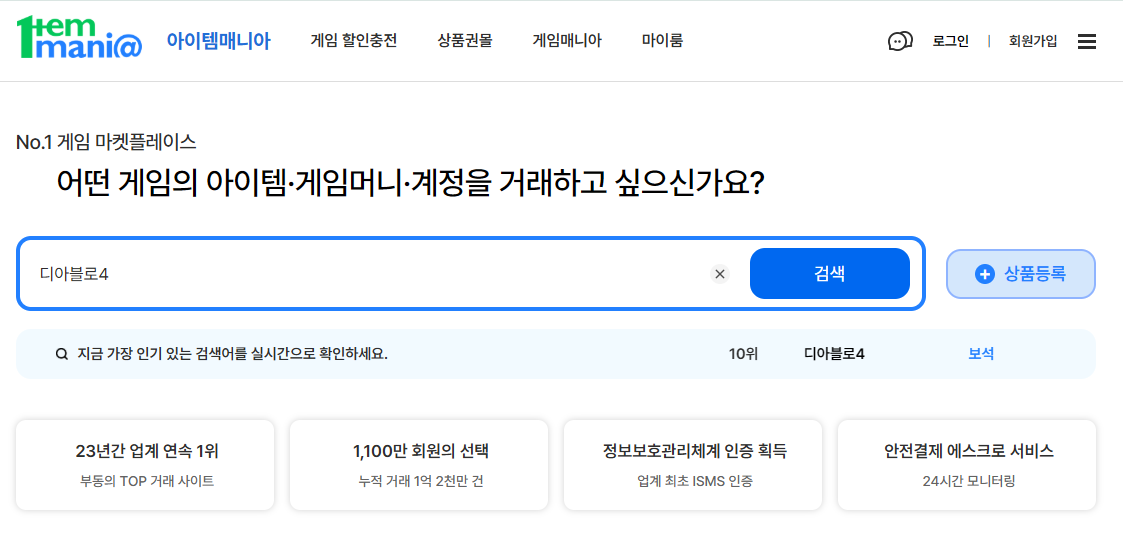Clear the search field with X icon

click(720, 274)
